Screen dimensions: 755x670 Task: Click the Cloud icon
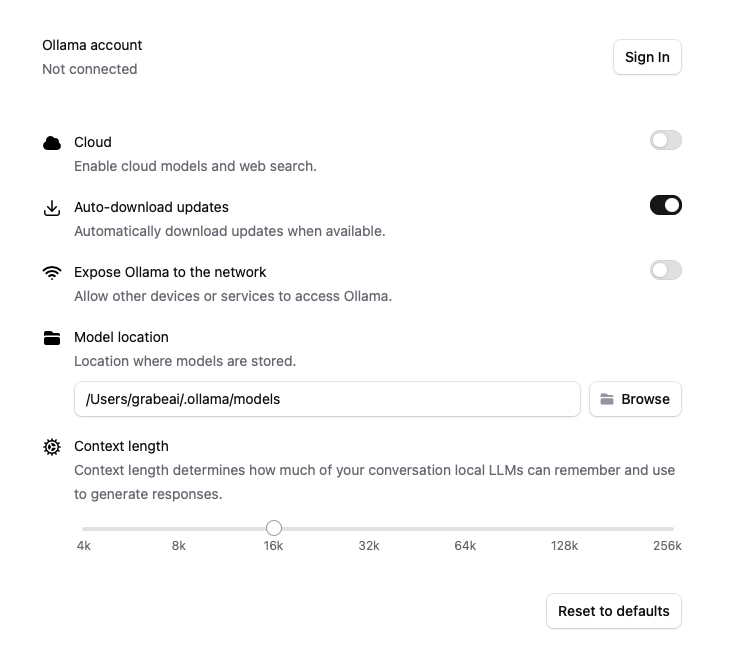[52, 143]
